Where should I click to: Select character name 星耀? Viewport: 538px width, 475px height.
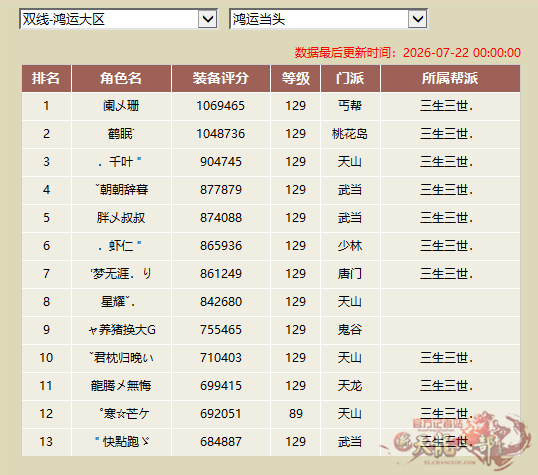(118, 302)
